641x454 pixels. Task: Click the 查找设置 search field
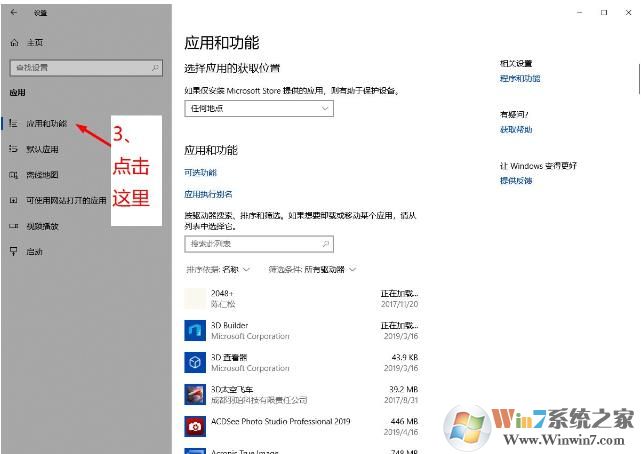click(x=86, y=68)
